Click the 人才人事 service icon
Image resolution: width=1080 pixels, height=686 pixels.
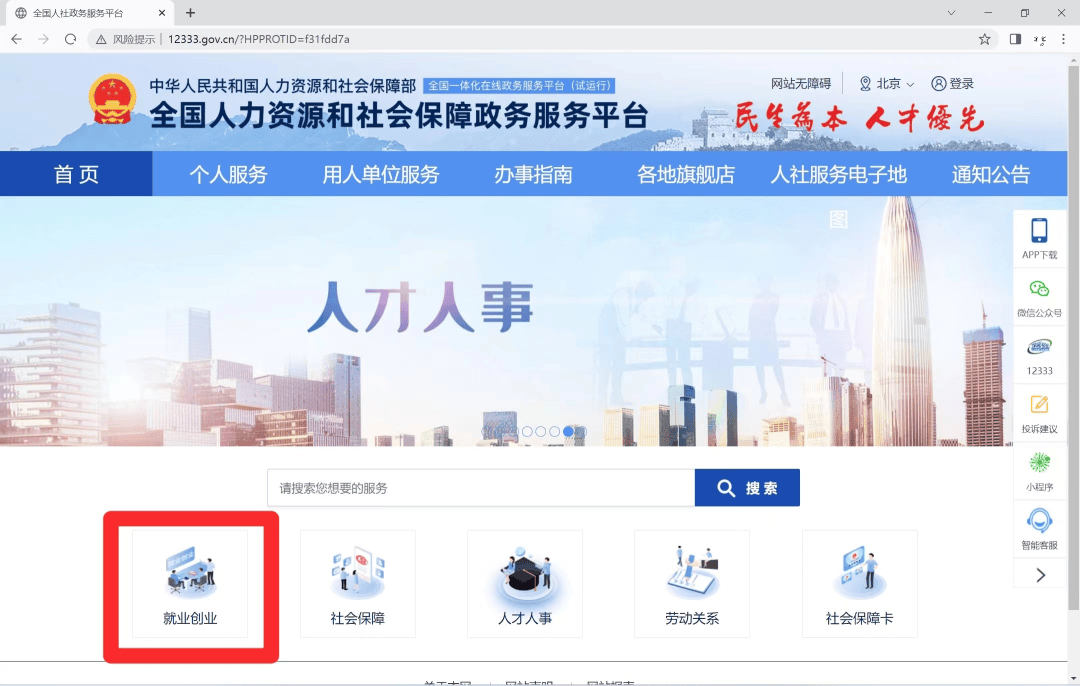[x=524, y=585]
